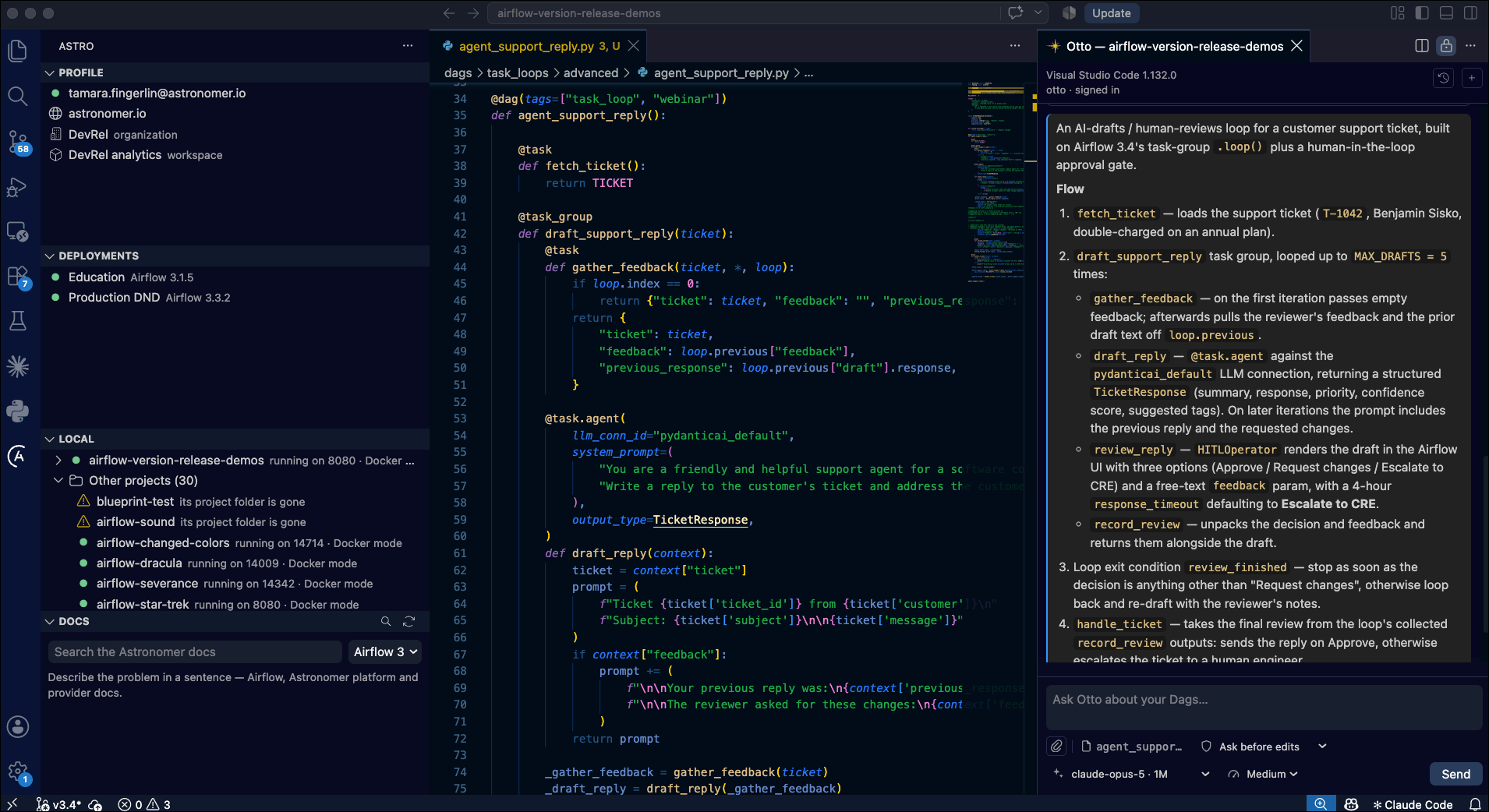
Task: Select the agent_support_reply.py editor tab
Action: 538,47
